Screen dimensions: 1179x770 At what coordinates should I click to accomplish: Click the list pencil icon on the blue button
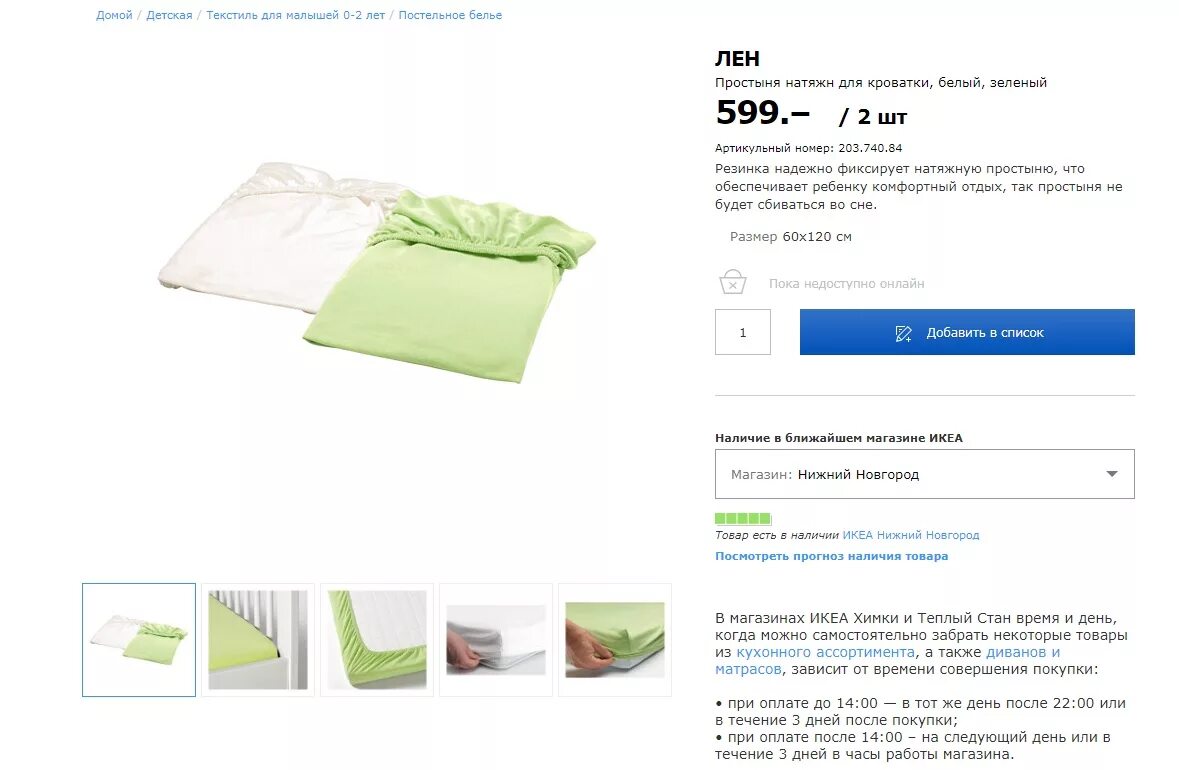tap(903, 333)
